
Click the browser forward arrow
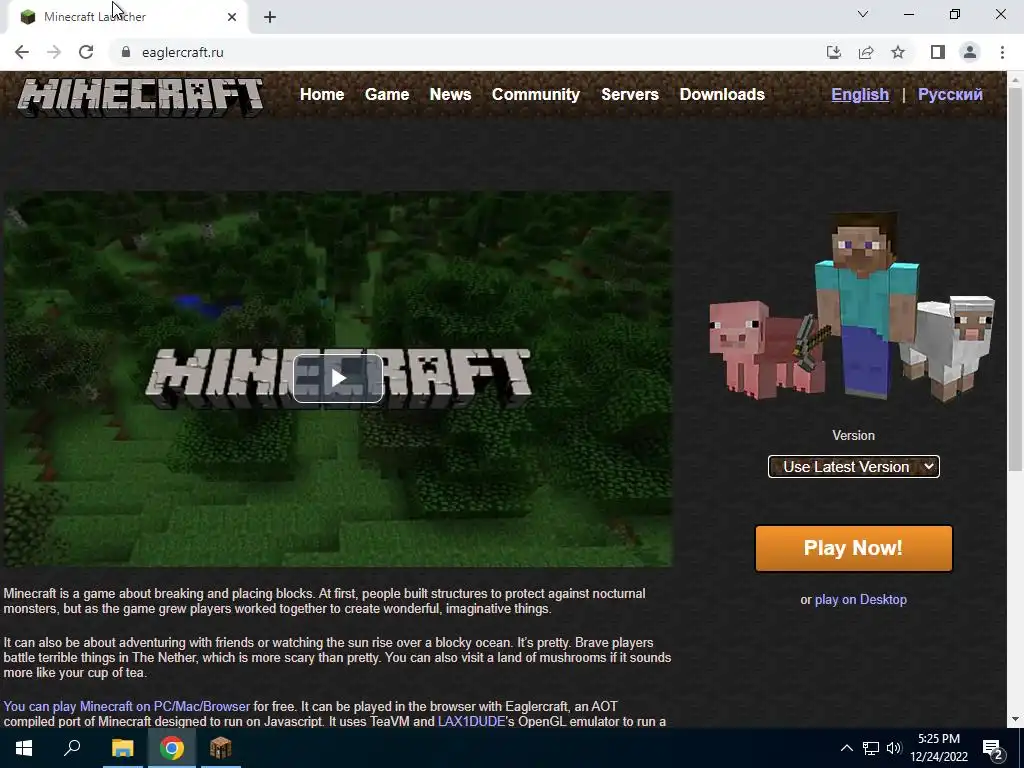(54, 52)
